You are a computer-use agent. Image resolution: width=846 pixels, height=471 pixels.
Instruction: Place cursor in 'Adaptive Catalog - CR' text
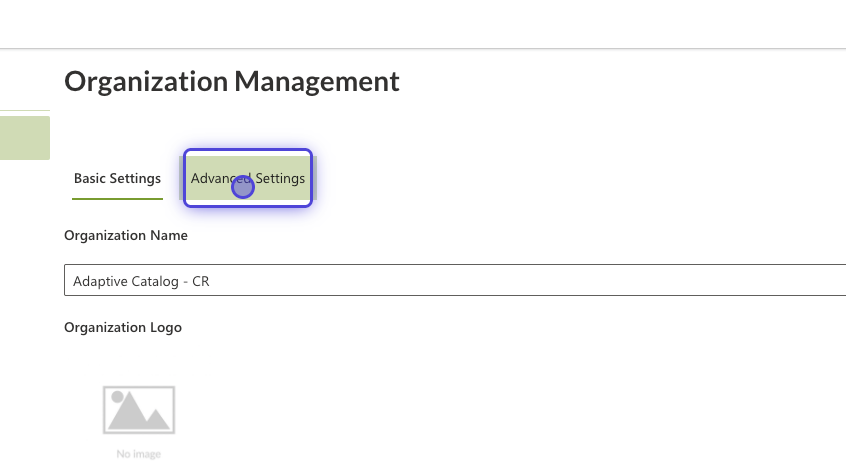141,281
